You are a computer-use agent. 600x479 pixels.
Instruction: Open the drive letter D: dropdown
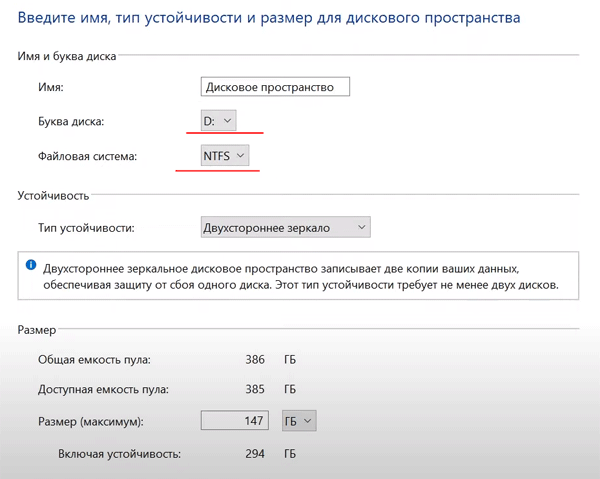click(x=218, y=121)
